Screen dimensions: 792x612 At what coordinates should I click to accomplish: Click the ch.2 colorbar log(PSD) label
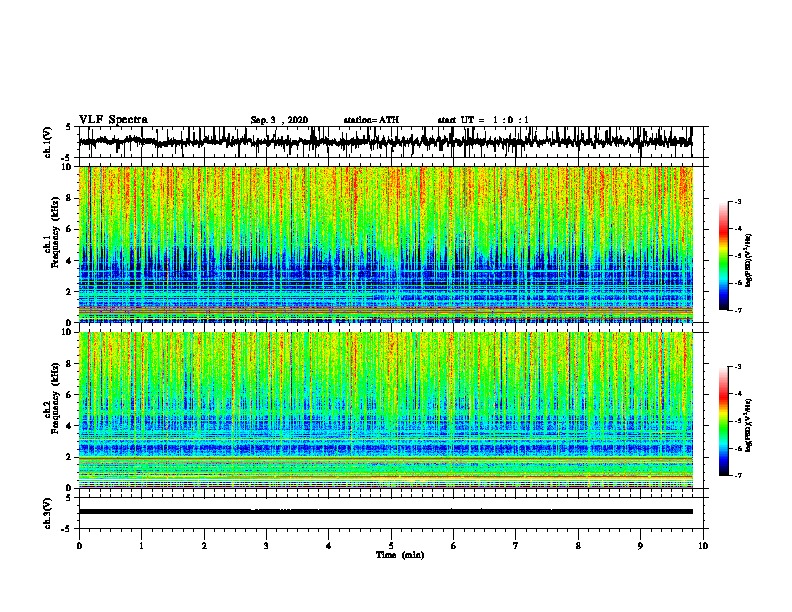coord(749,425)
